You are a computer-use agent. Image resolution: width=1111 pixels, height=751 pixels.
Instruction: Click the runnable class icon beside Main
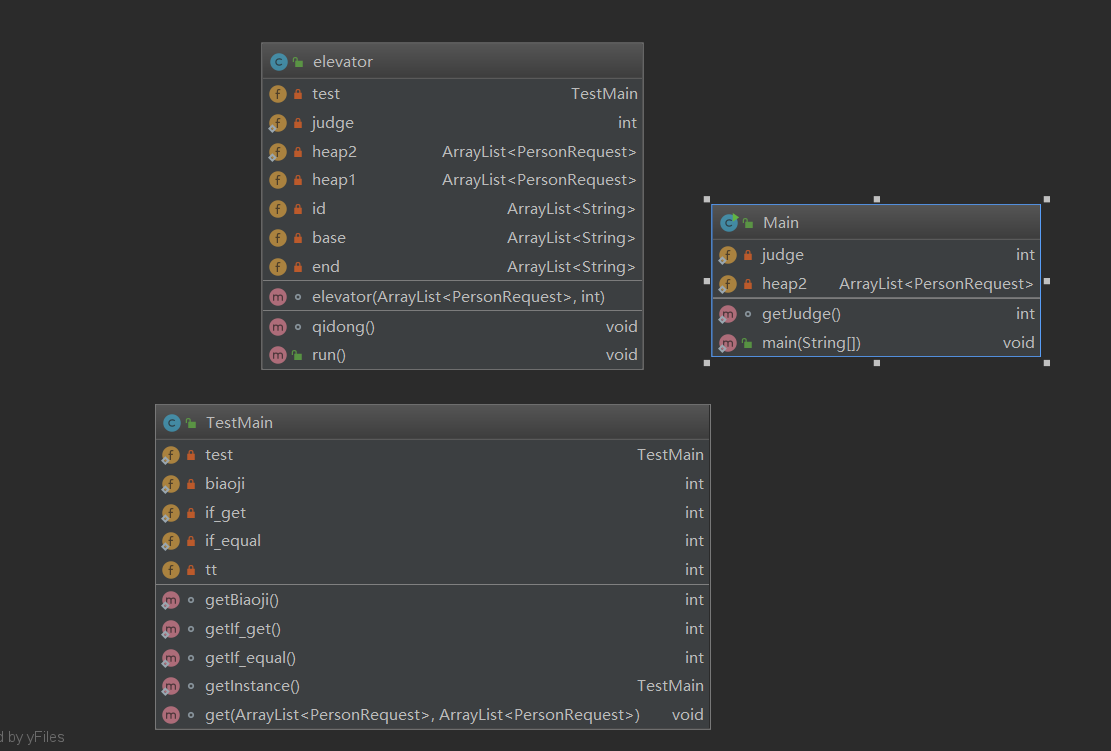pyautogui.click(x=728, y=223)
